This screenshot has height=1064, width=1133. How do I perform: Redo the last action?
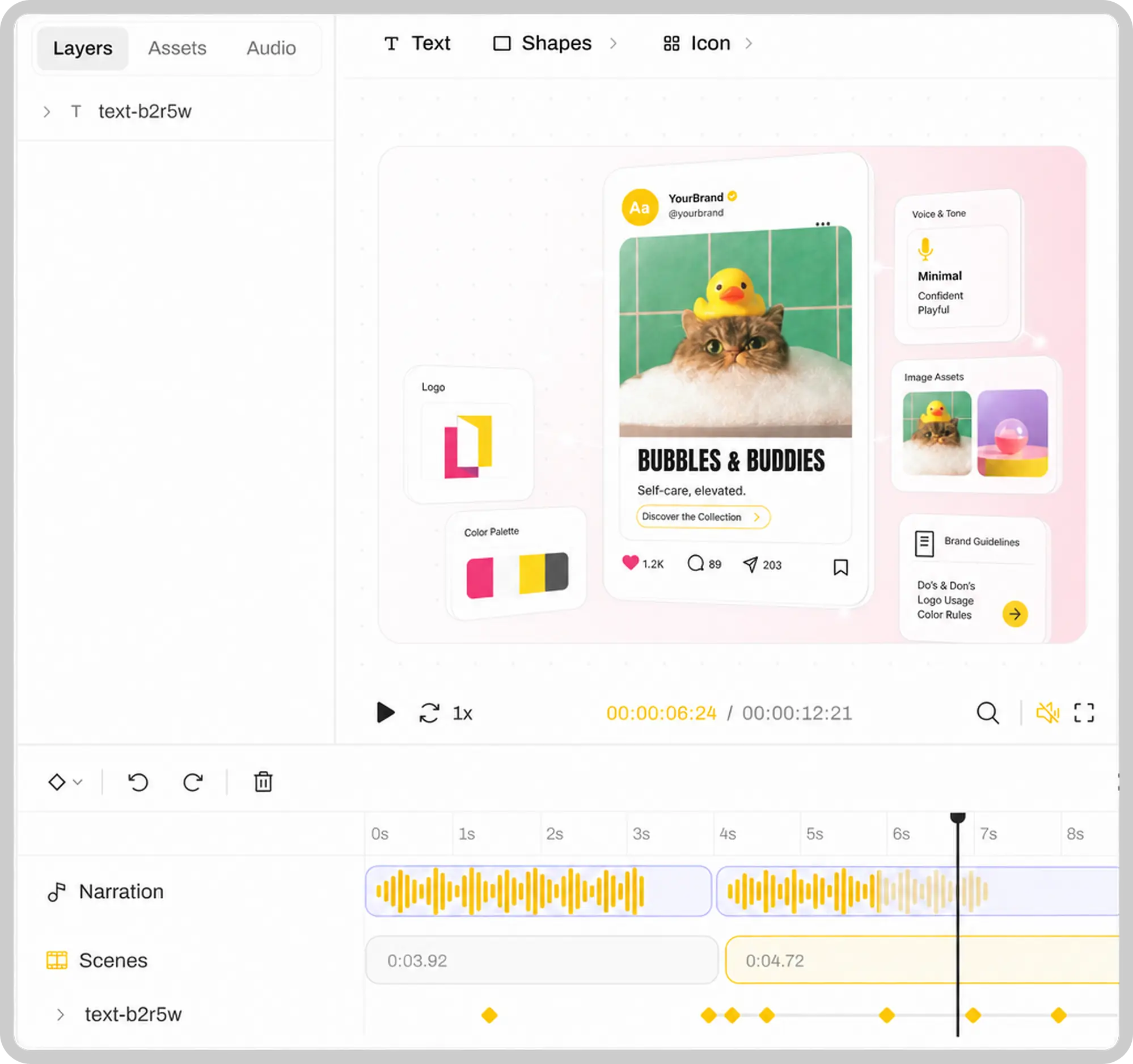[x=193, y=782]
